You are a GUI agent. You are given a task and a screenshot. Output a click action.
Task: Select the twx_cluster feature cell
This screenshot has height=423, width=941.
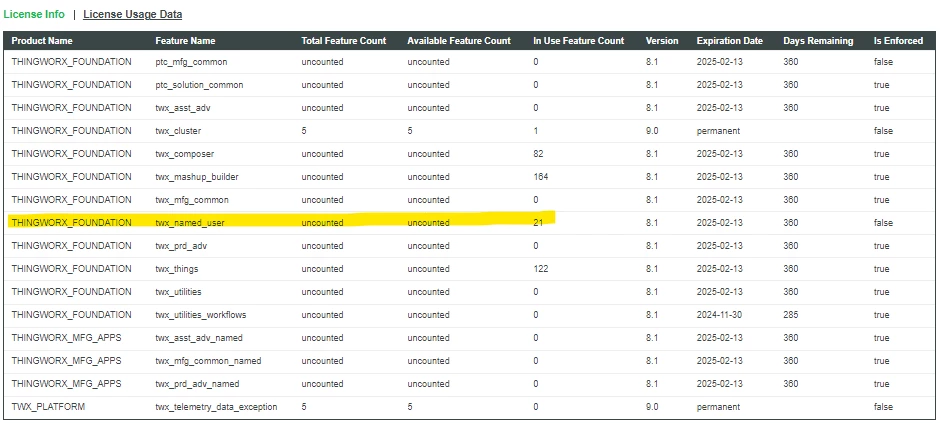point(178,131)
